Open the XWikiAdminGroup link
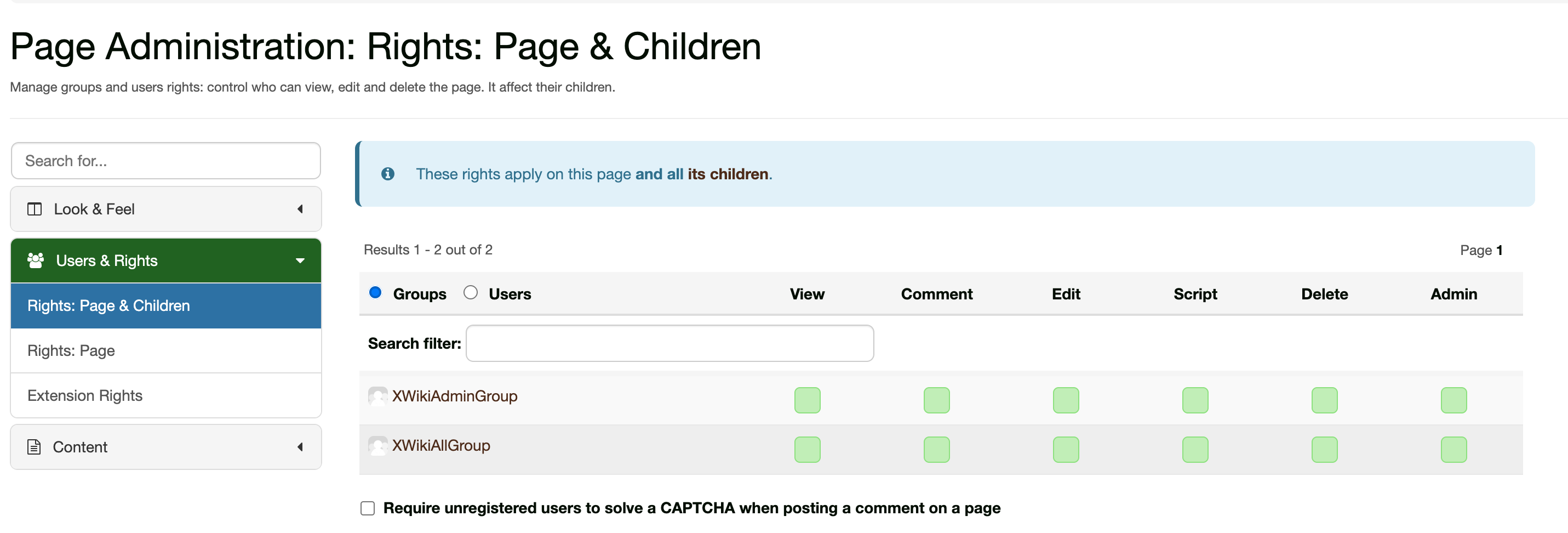Screen dimensions: 1568x533 [455, 396]
